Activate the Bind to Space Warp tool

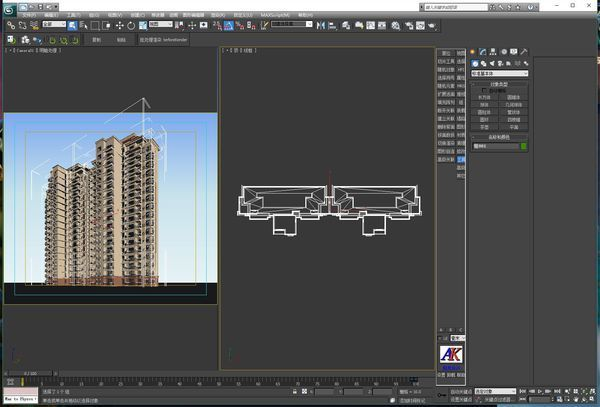(x=34, y=26)
